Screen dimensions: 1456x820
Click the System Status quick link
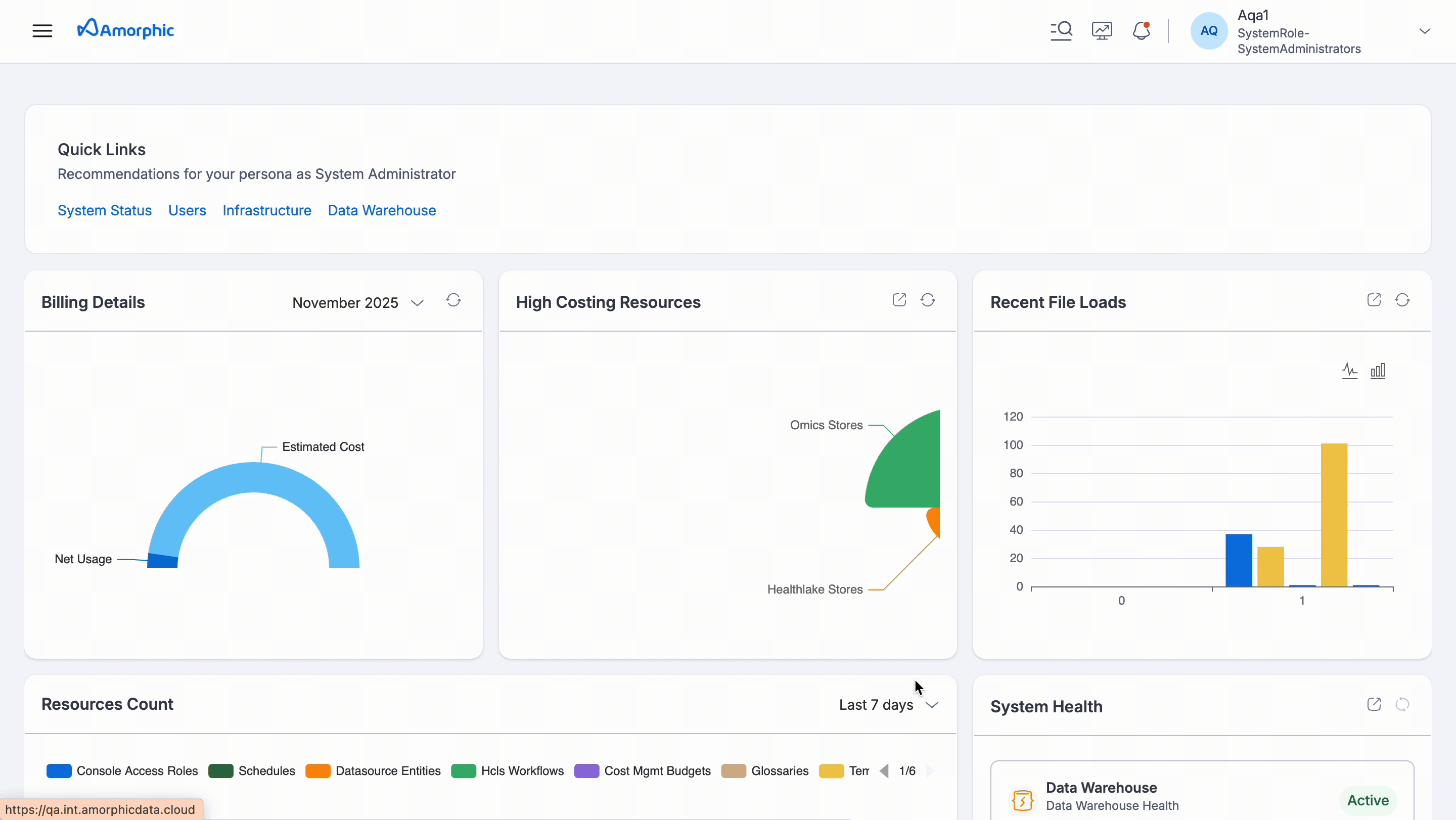105,210
